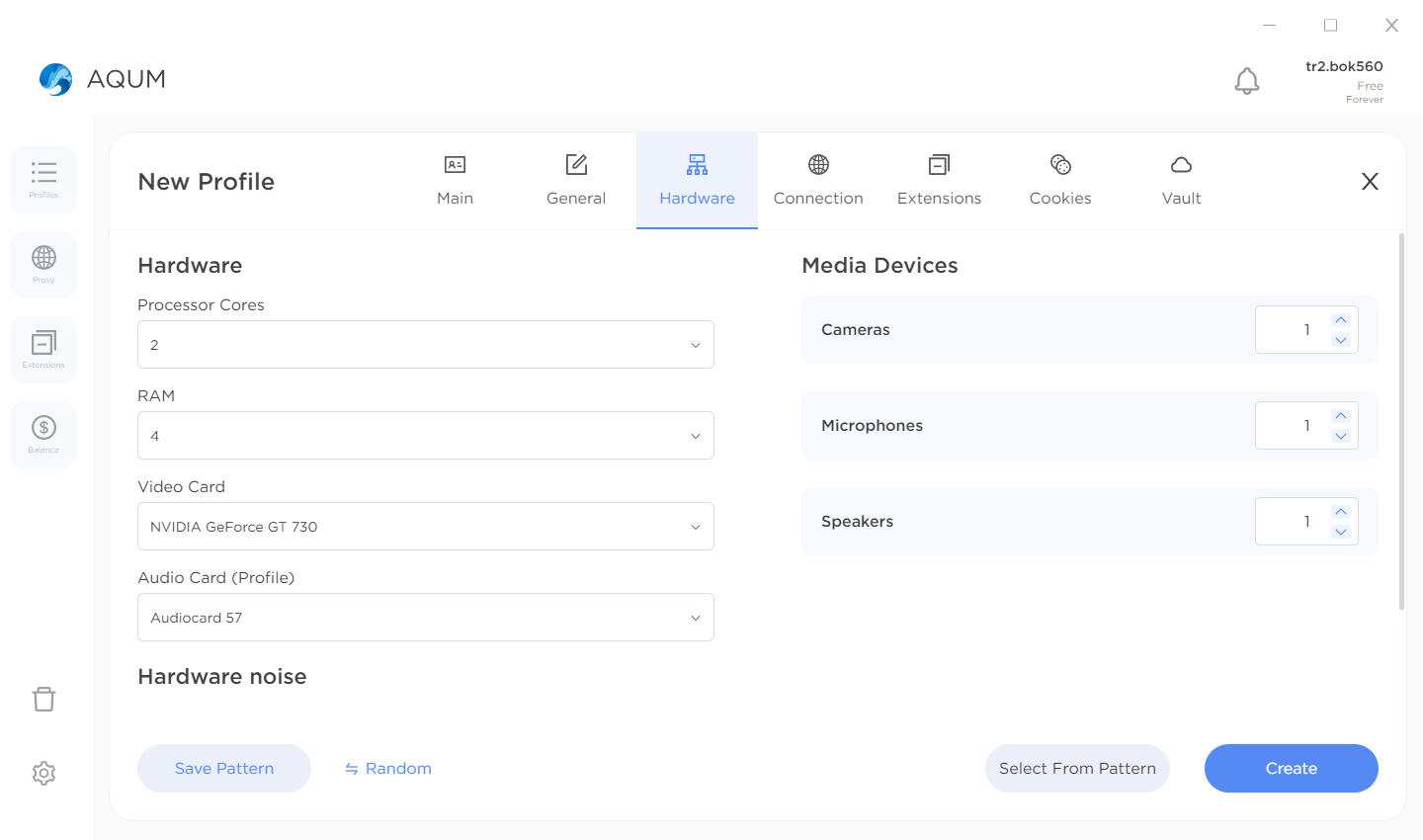This screenshot has height=840, width=1423.
Task: Decrease the Speakers count
Action: [1340, 532]
